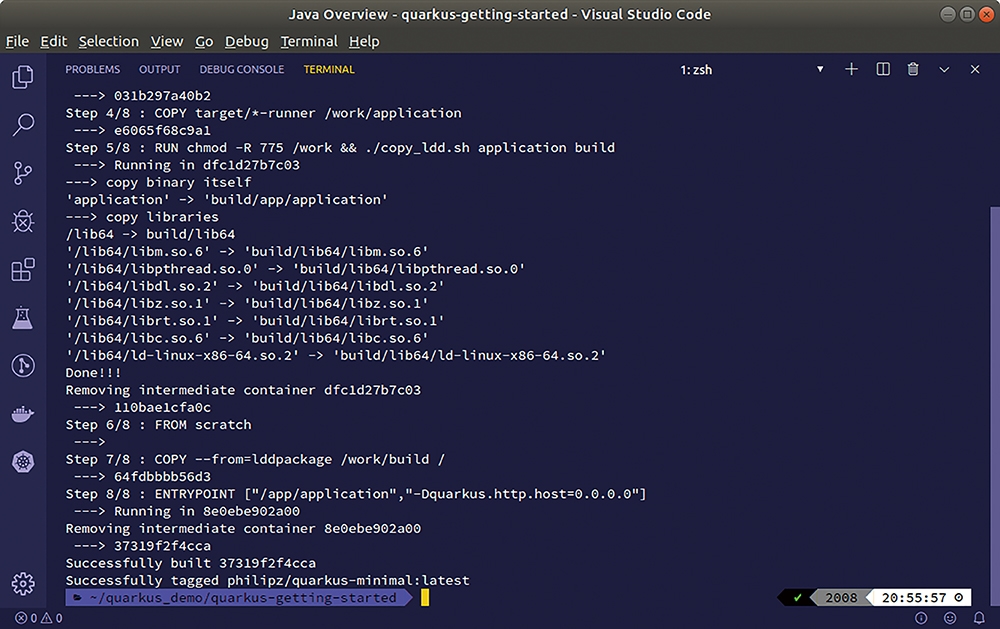Open the Extensions view
This screenshot has height=629, width=1000.
[x=23, y=269]
